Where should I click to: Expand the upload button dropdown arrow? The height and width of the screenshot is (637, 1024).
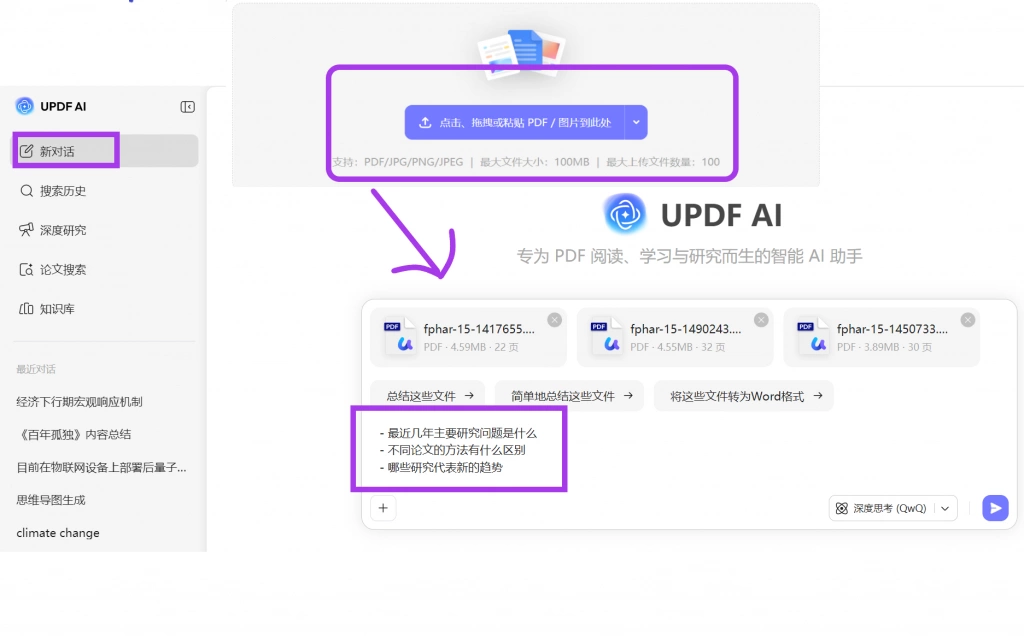[636, 122]
